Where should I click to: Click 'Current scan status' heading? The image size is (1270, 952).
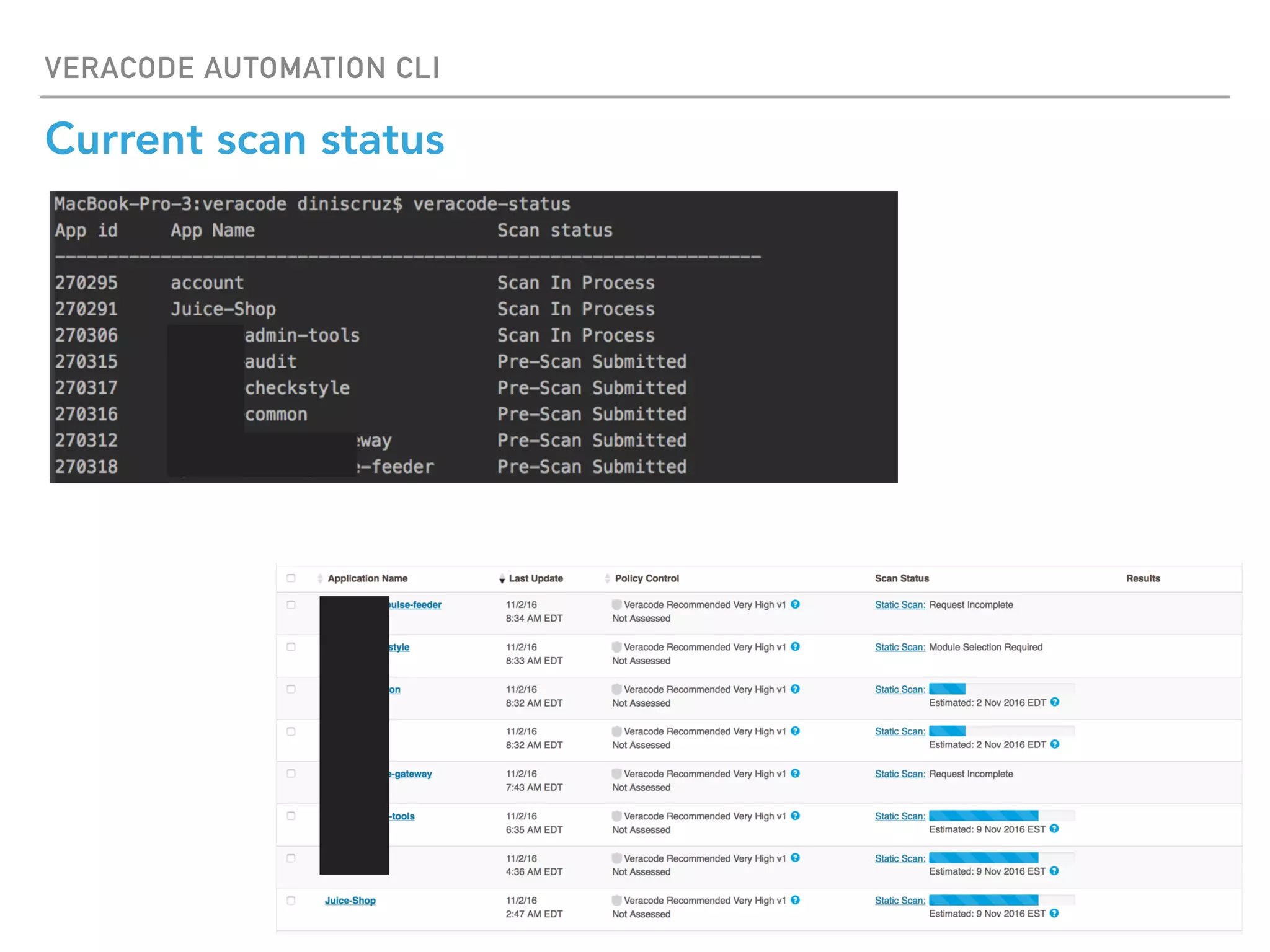(x=245, y=139)
